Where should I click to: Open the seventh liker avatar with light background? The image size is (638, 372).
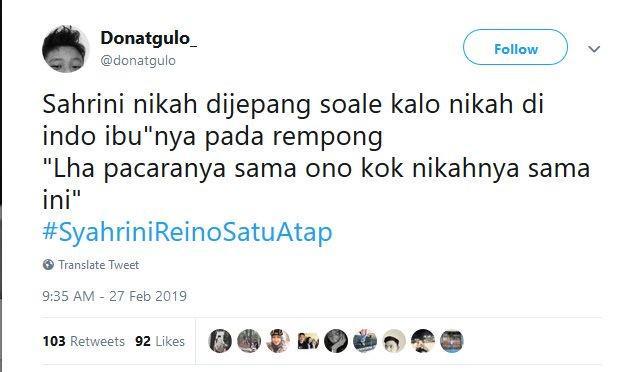(394, 341)
